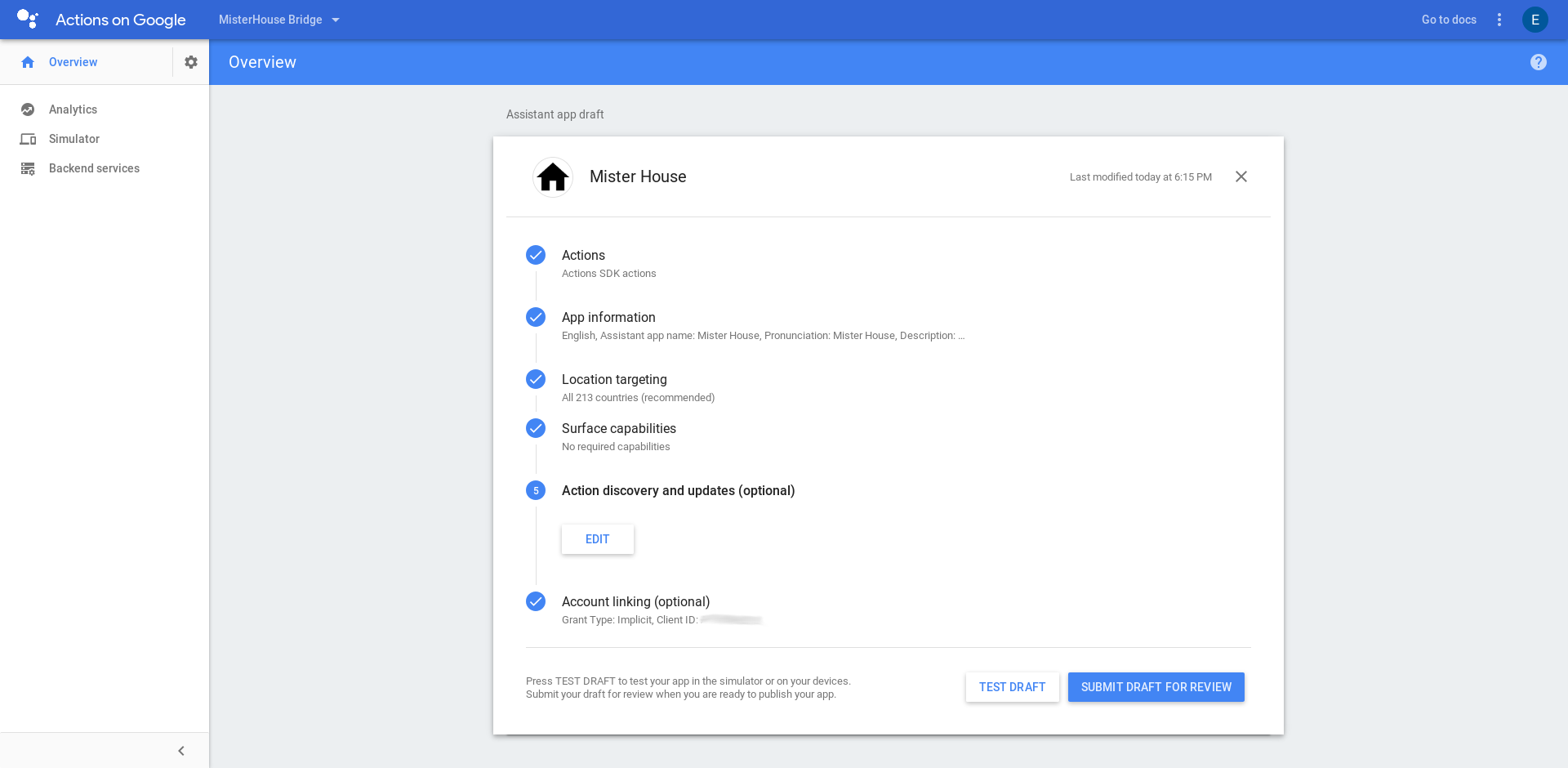Open the help question mark icon

[x=1539, y=62]
